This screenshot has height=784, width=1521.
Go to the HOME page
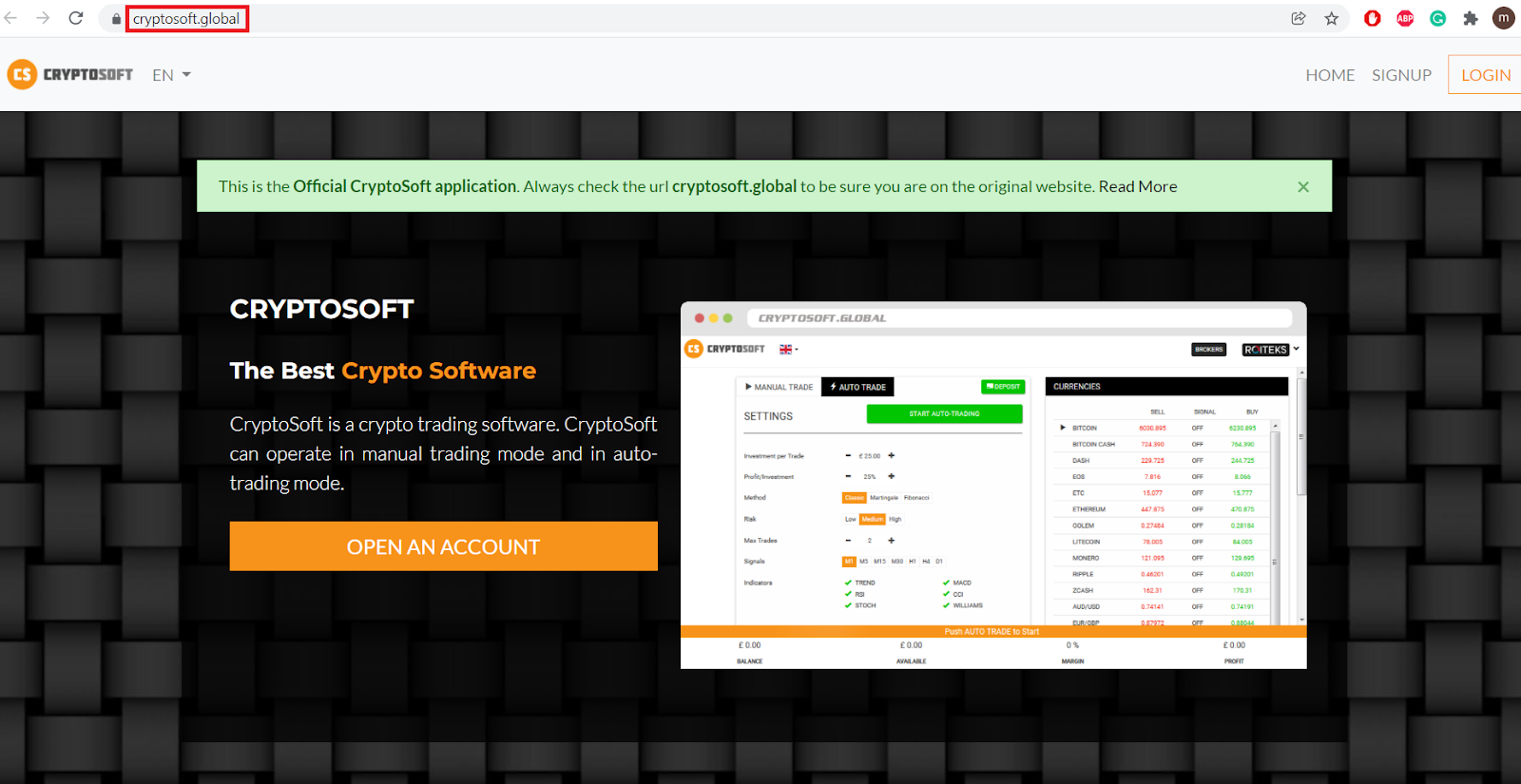[1330, 75]
